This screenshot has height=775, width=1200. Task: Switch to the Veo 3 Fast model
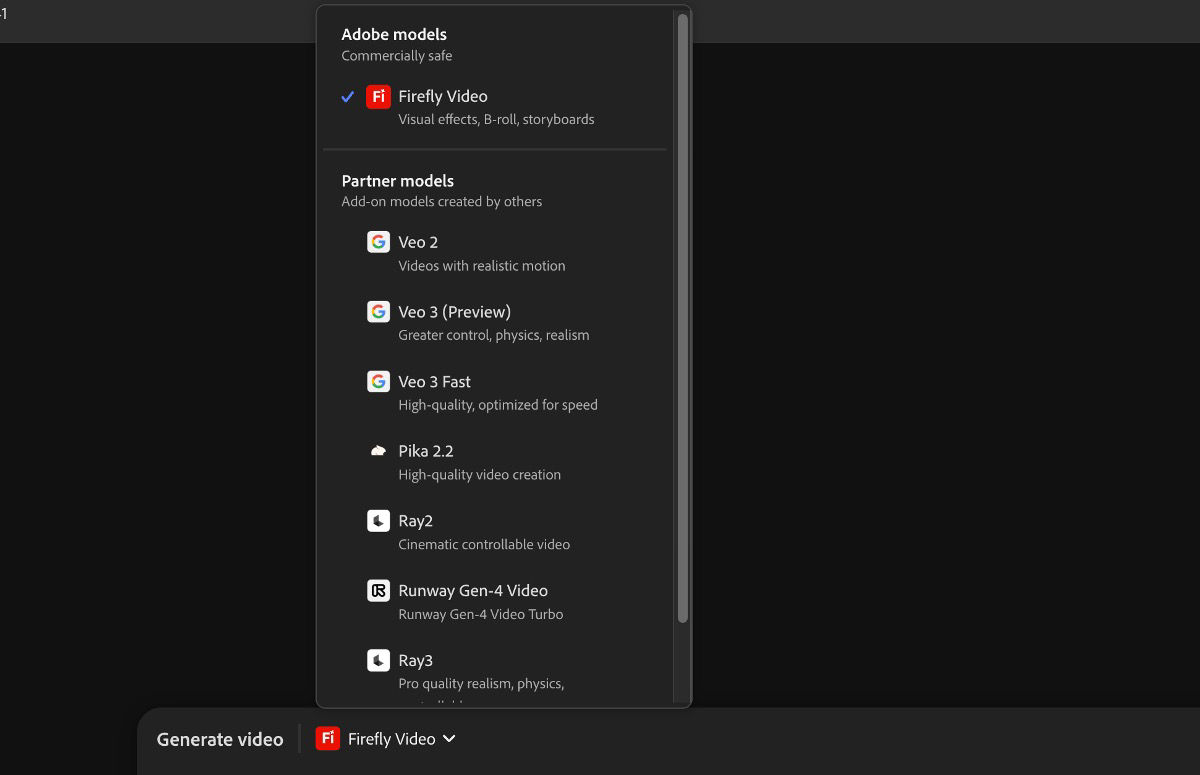(497, 392)
